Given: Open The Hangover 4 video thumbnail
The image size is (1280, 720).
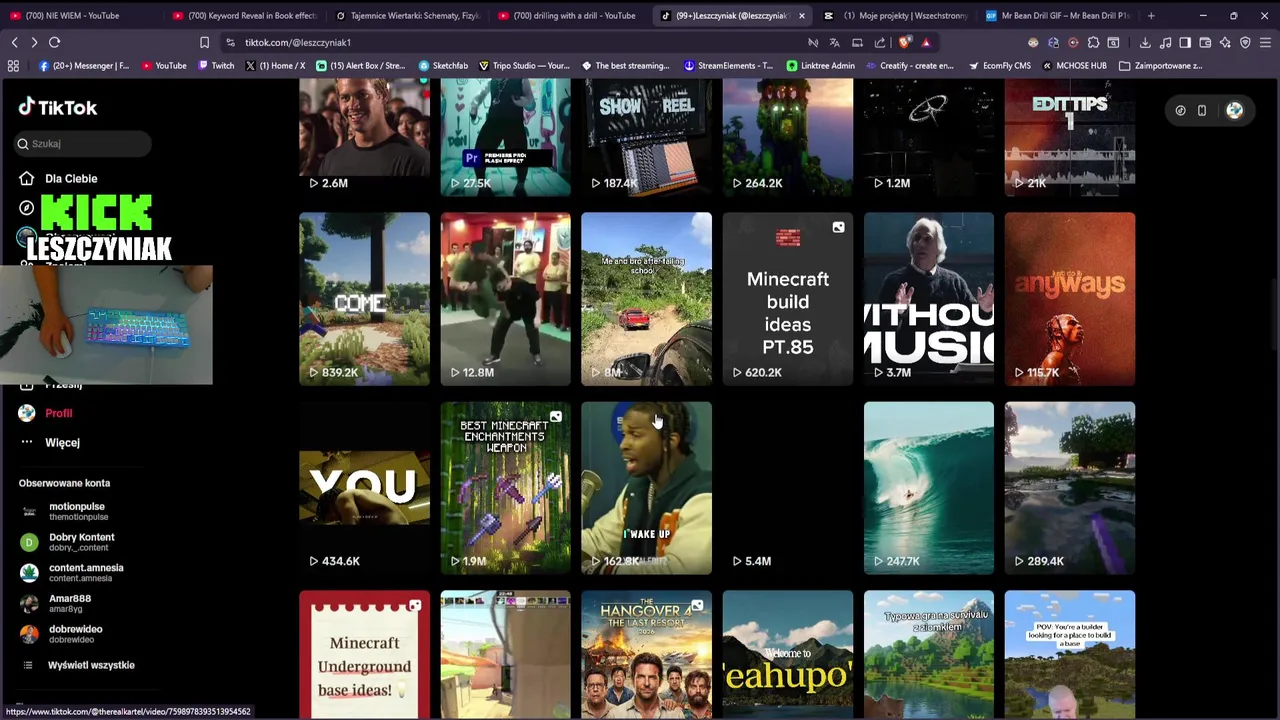Looking at the screenshot, I should point(646,654).
